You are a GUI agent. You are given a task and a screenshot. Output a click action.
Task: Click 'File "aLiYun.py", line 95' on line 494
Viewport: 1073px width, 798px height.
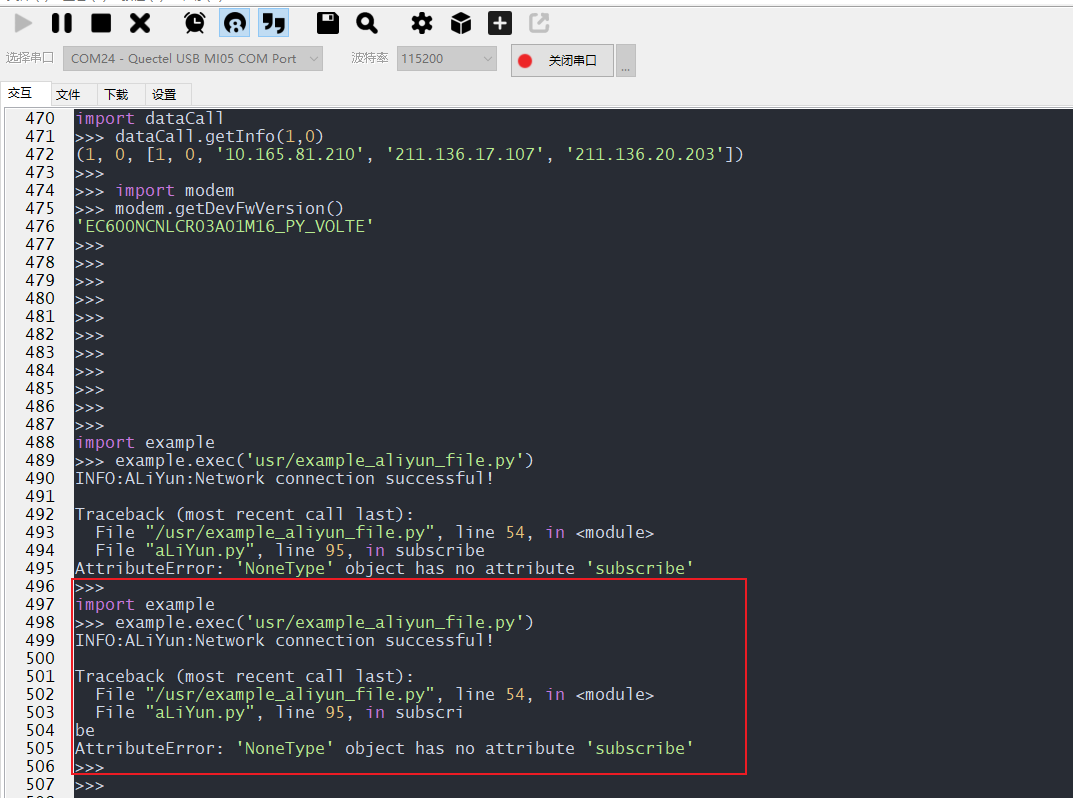(220, 551)
